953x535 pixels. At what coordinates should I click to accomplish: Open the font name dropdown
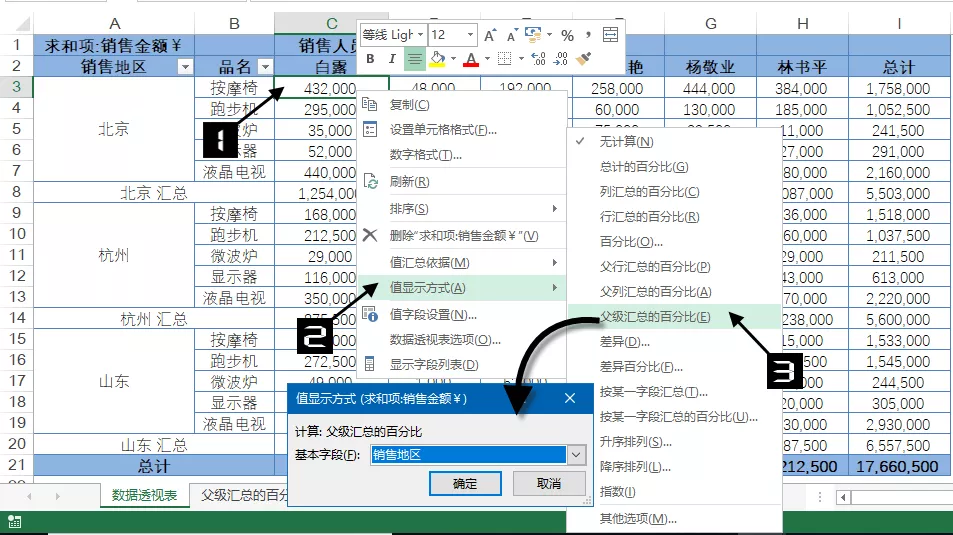420,35
